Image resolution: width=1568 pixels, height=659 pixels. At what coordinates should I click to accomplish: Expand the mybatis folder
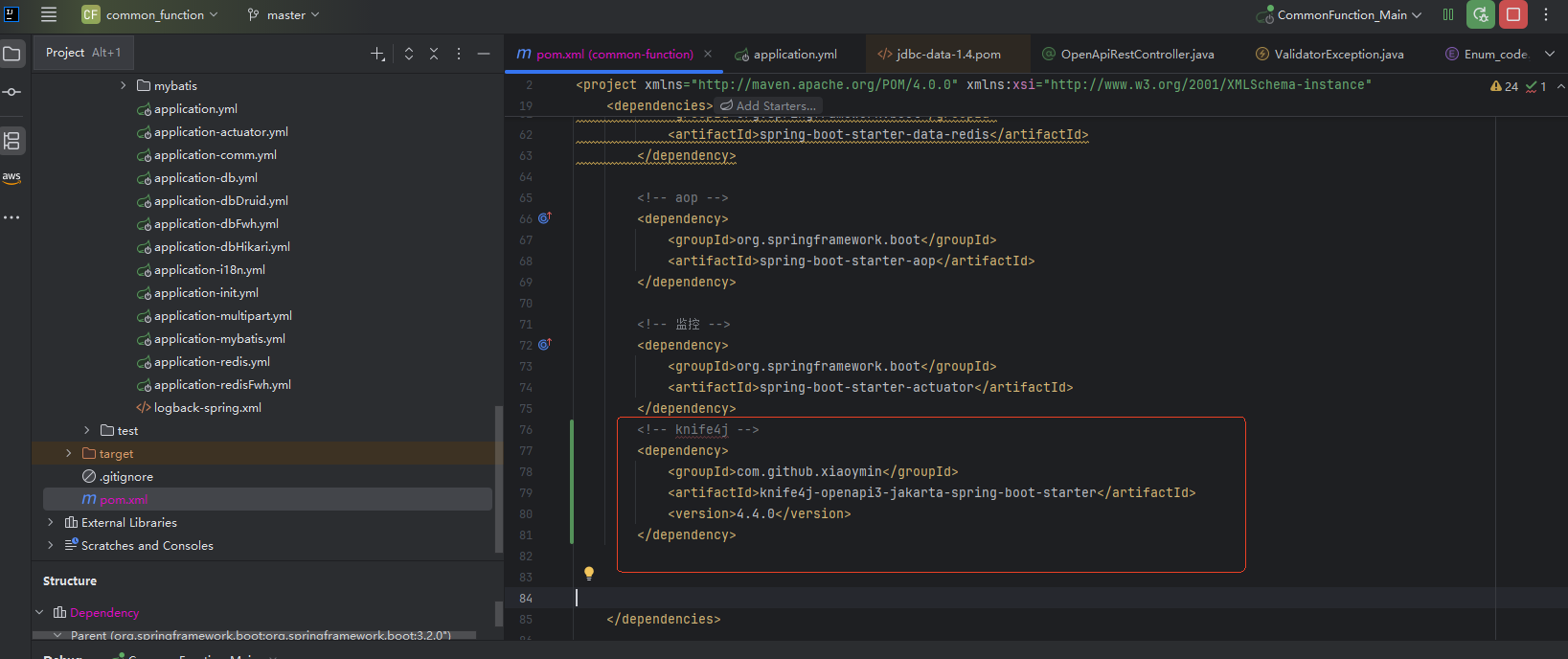pos(123,85)
